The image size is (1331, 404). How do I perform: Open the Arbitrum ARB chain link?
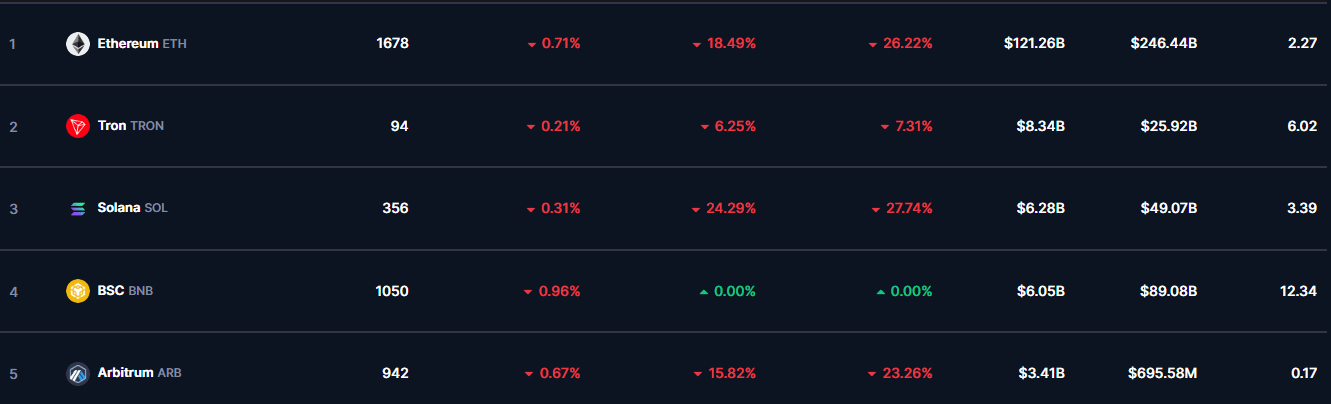(x=140, y=373)
